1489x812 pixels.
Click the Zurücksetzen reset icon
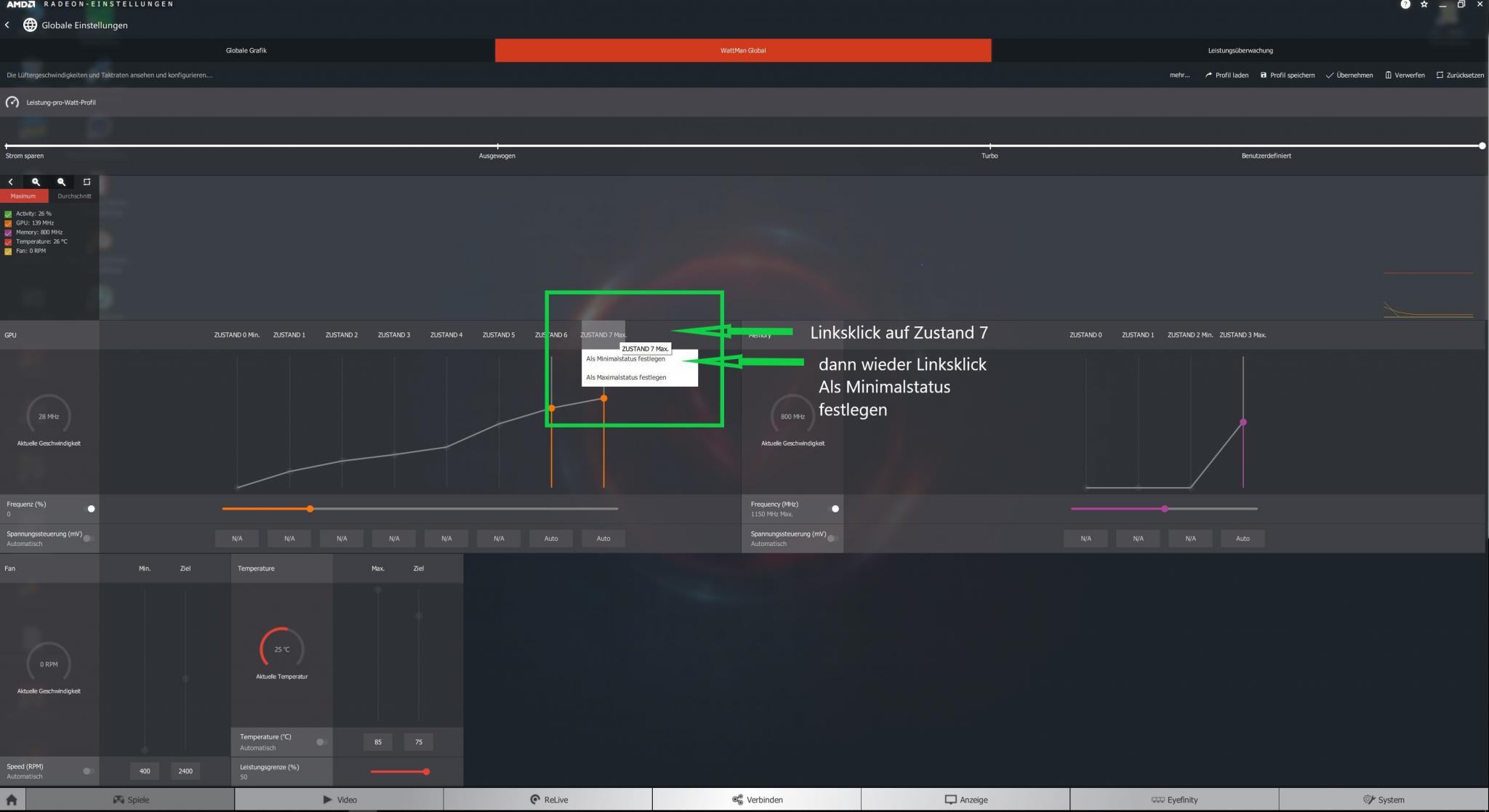(1440, 75)
